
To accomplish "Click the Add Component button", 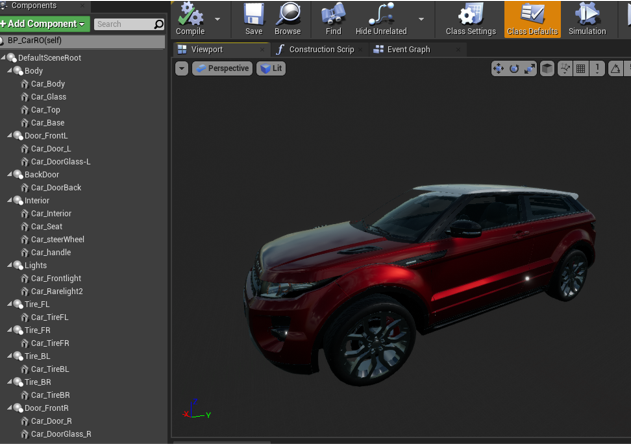I will coord(45,23).
